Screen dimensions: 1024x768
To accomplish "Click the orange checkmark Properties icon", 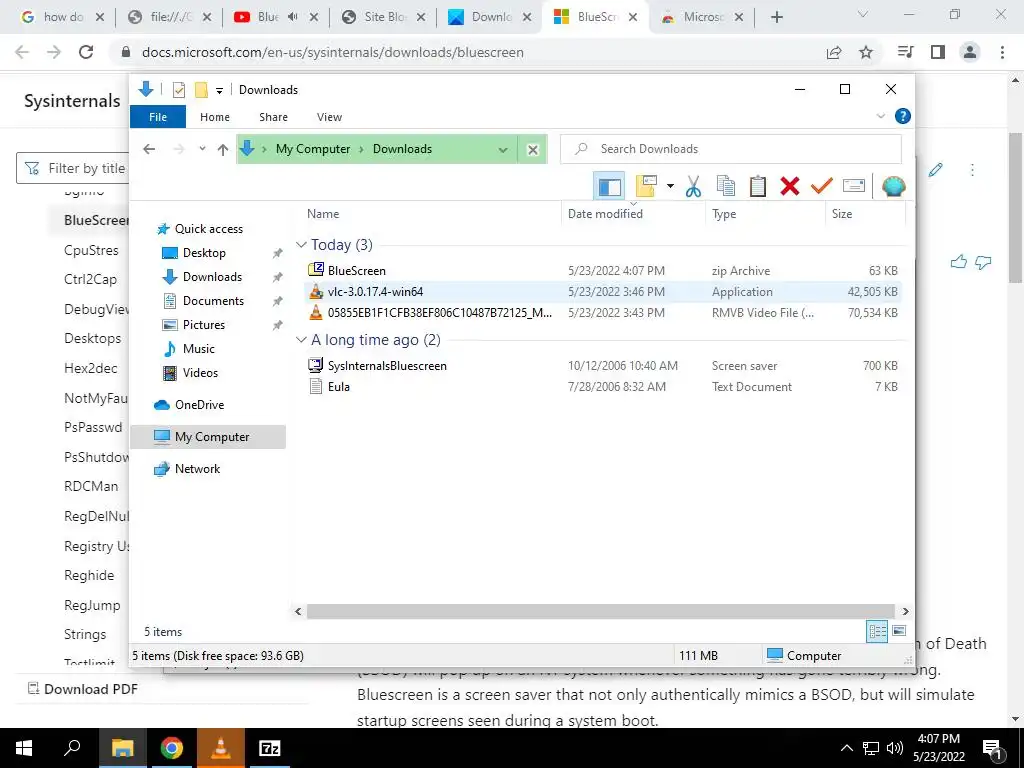I will (x=822, y=187).
